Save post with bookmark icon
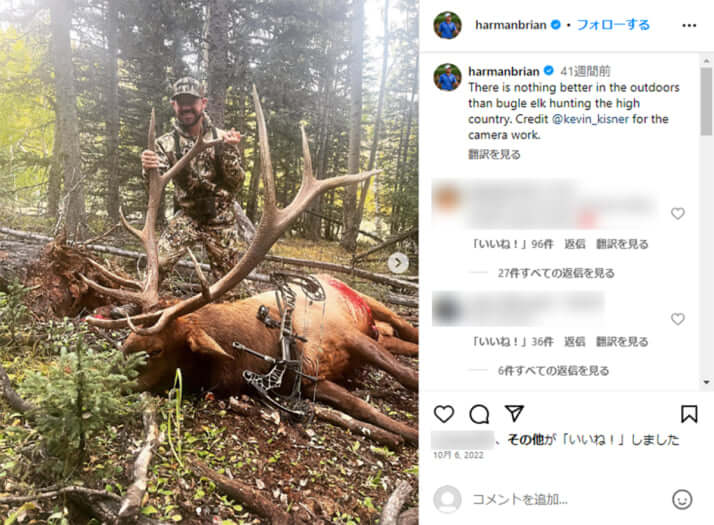 point(689,414)
